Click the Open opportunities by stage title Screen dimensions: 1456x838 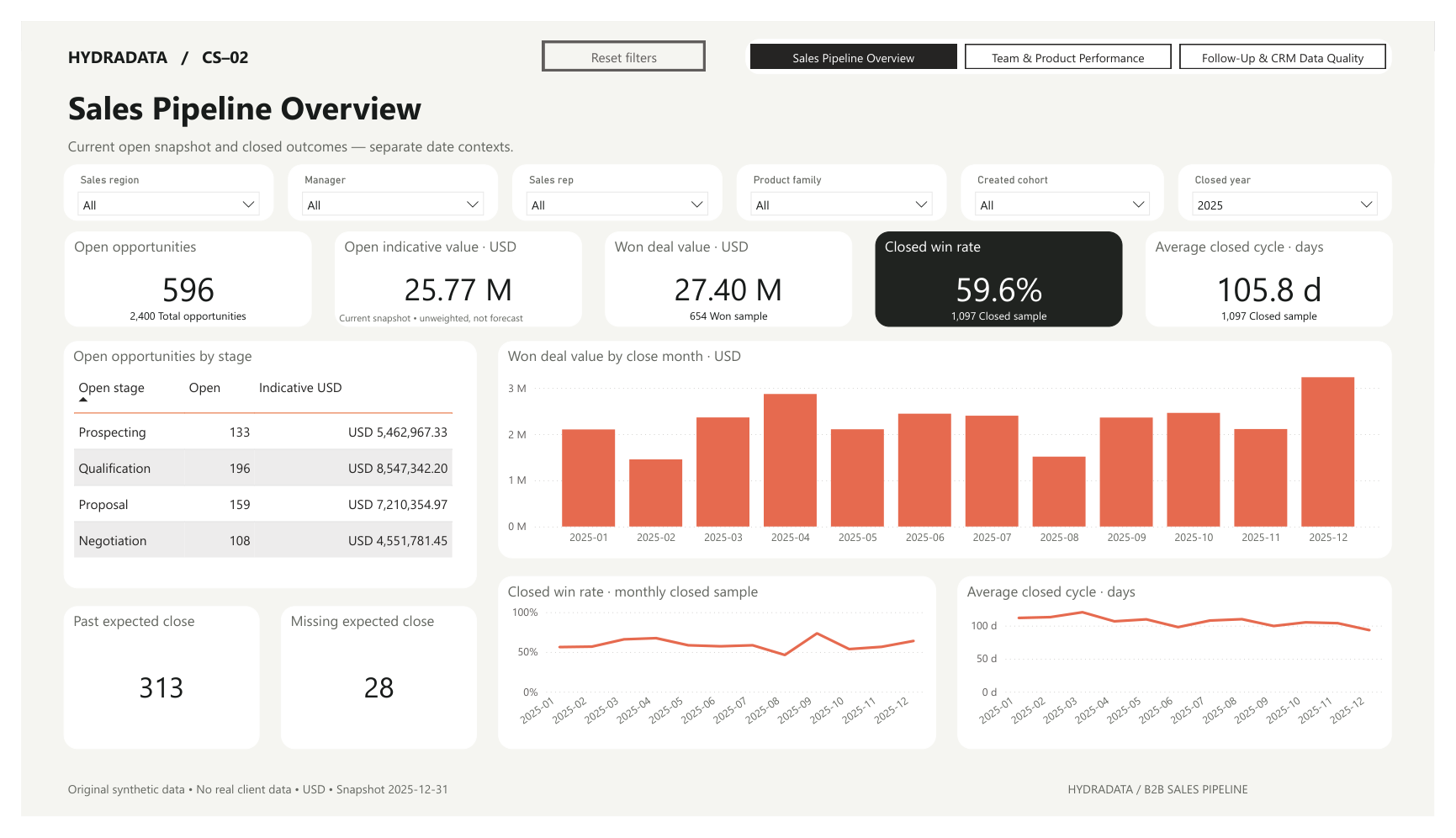coord(162,356)
